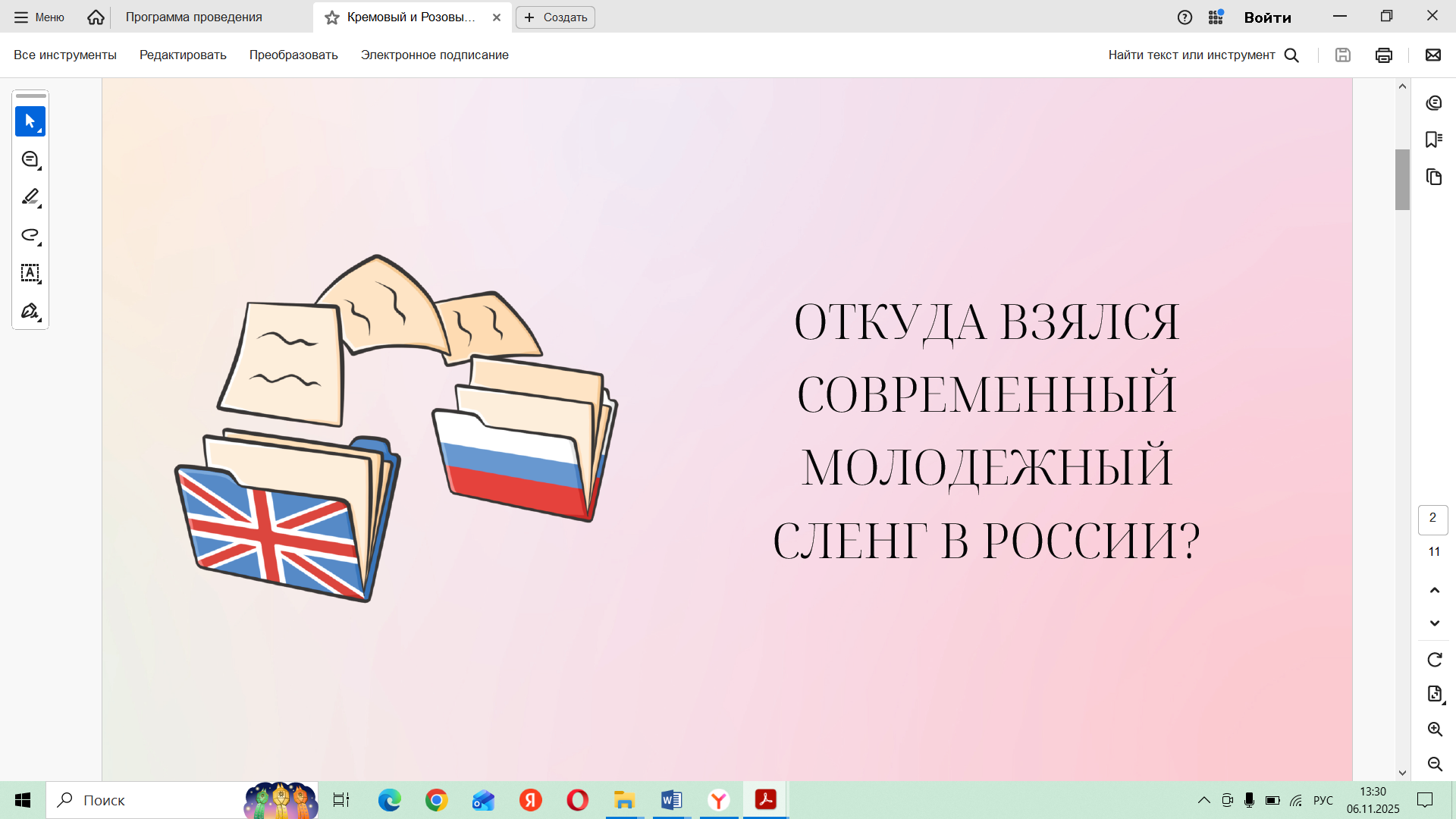Open the add comment tool
Image resolution: width=1456 pixels, height=819 pixels.
click(30, 159)
